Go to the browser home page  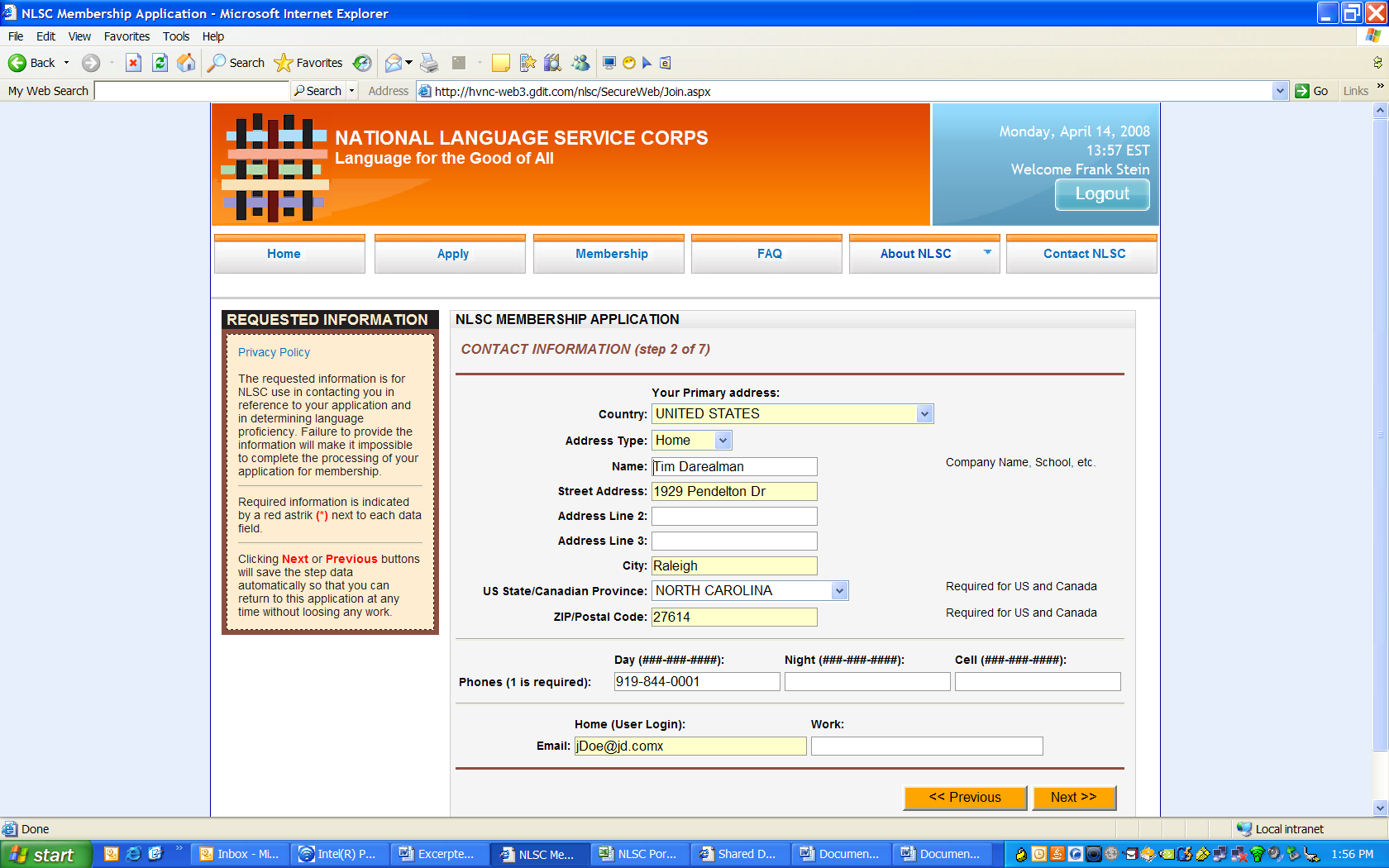pyautogui.click(x=187, y=63)
